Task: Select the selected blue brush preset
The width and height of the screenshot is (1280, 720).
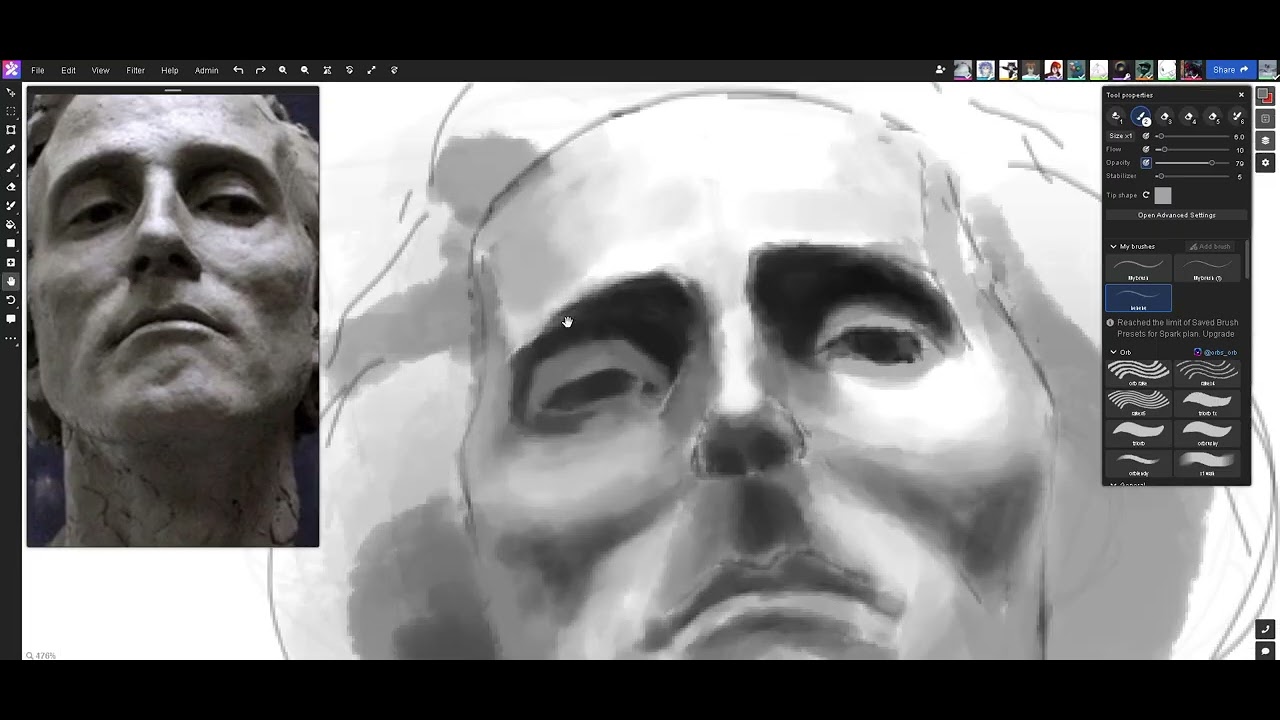Action: (1138, 298)
